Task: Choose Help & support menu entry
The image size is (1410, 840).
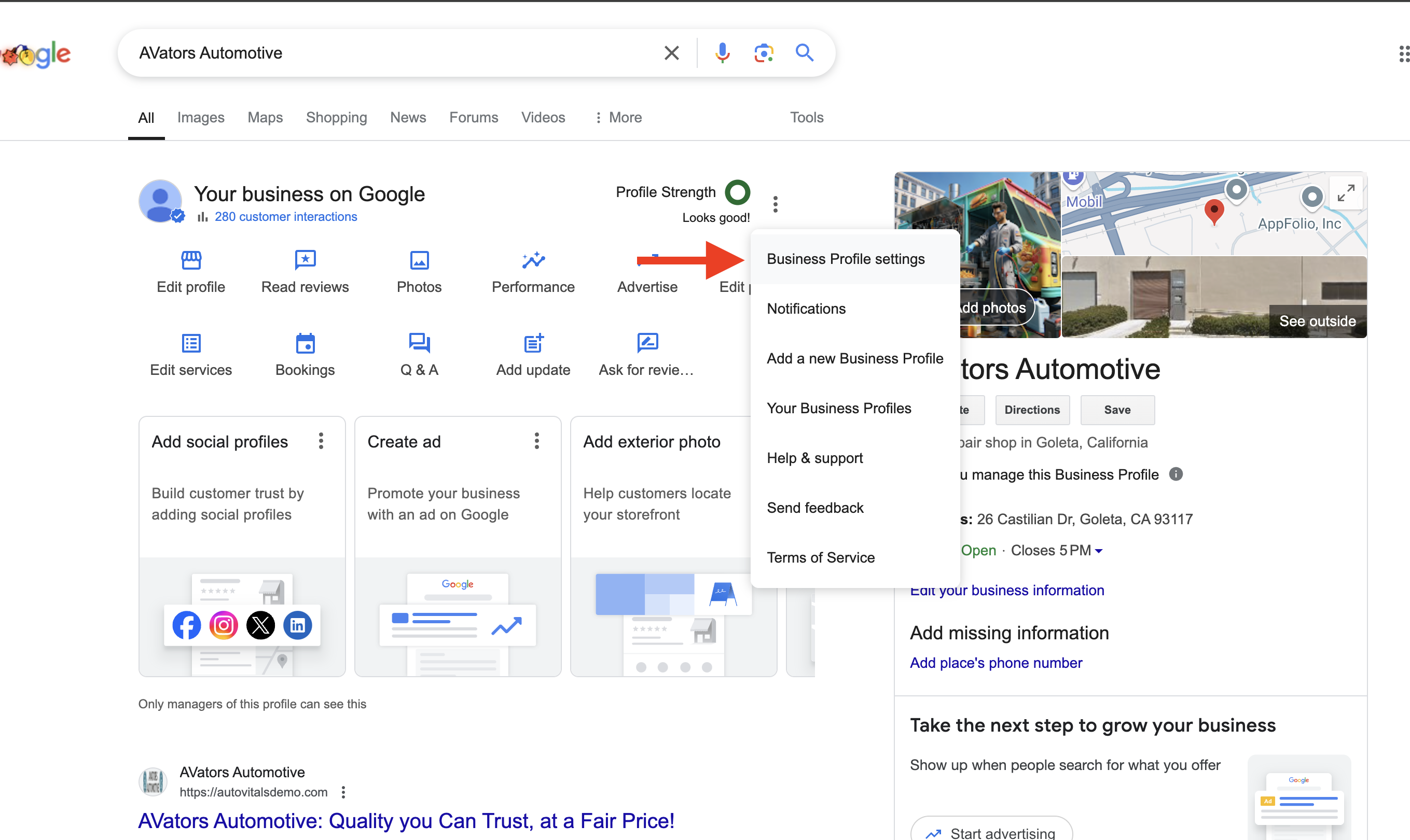Action: coord(855,458)
